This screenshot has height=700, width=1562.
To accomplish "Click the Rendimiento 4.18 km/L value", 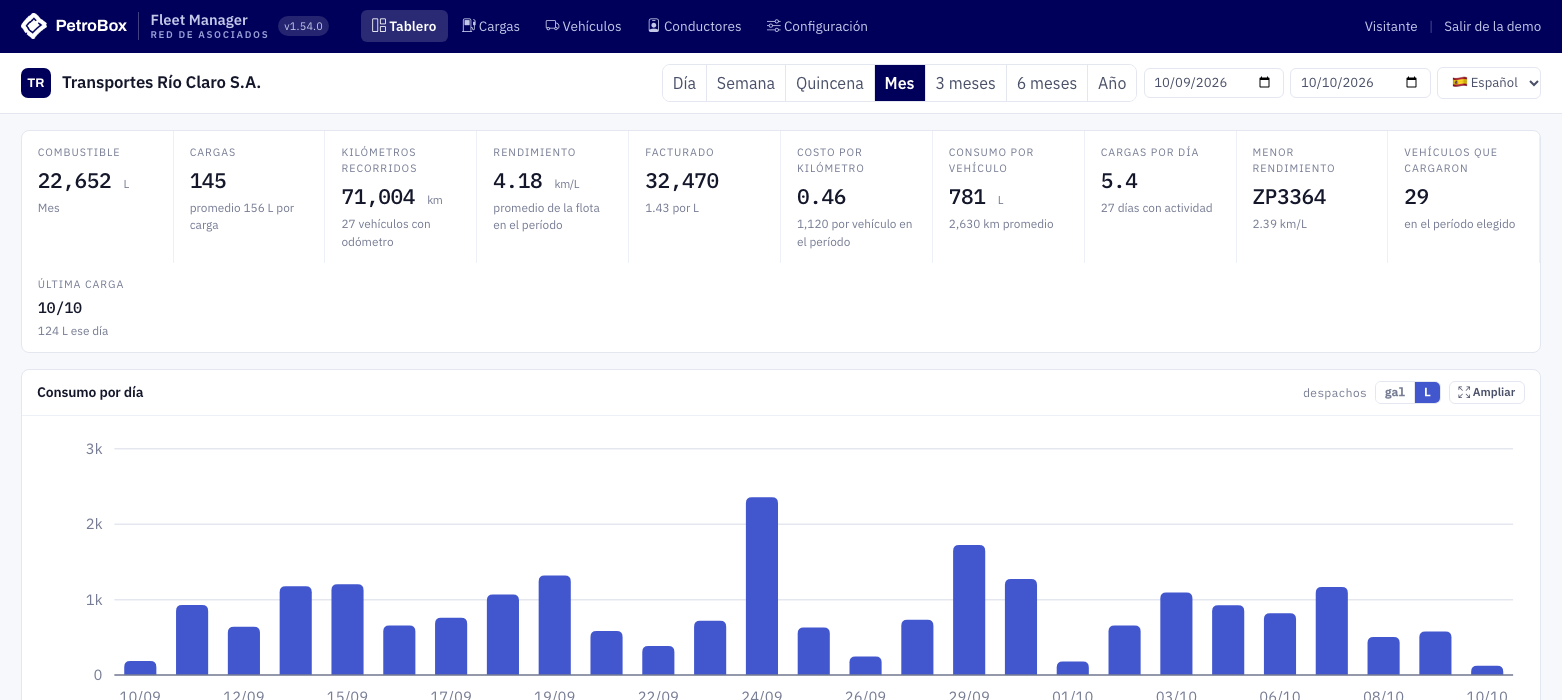I will pos(518,181).
